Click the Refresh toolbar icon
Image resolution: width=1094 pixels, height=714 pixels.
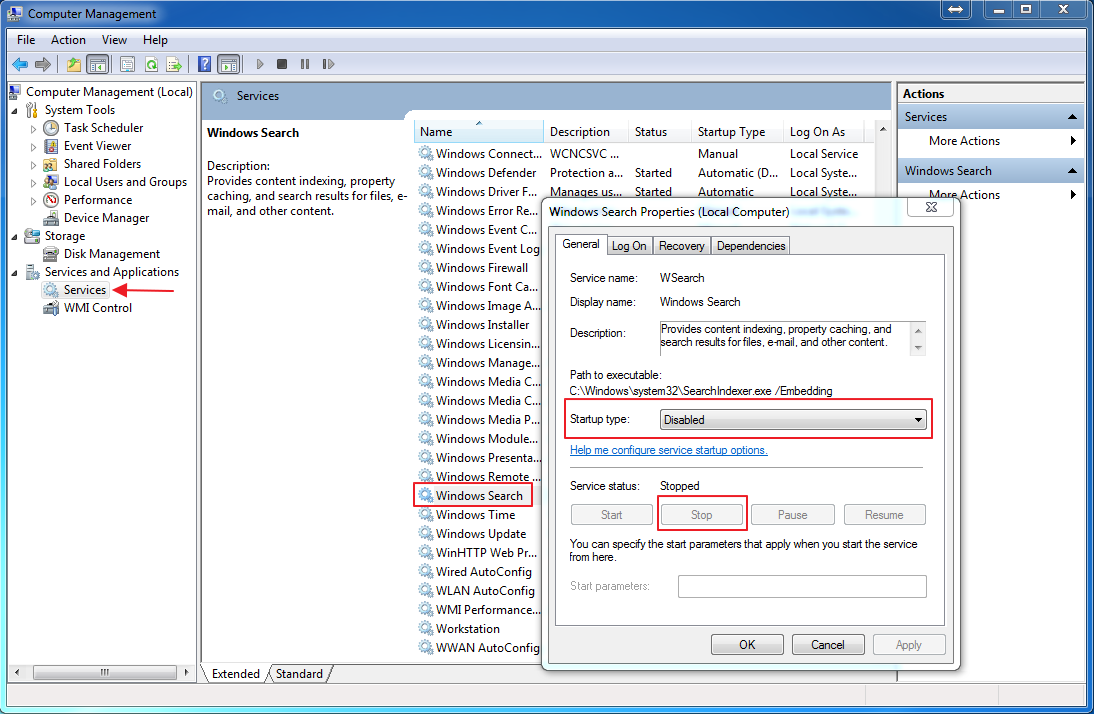(151, 64)
